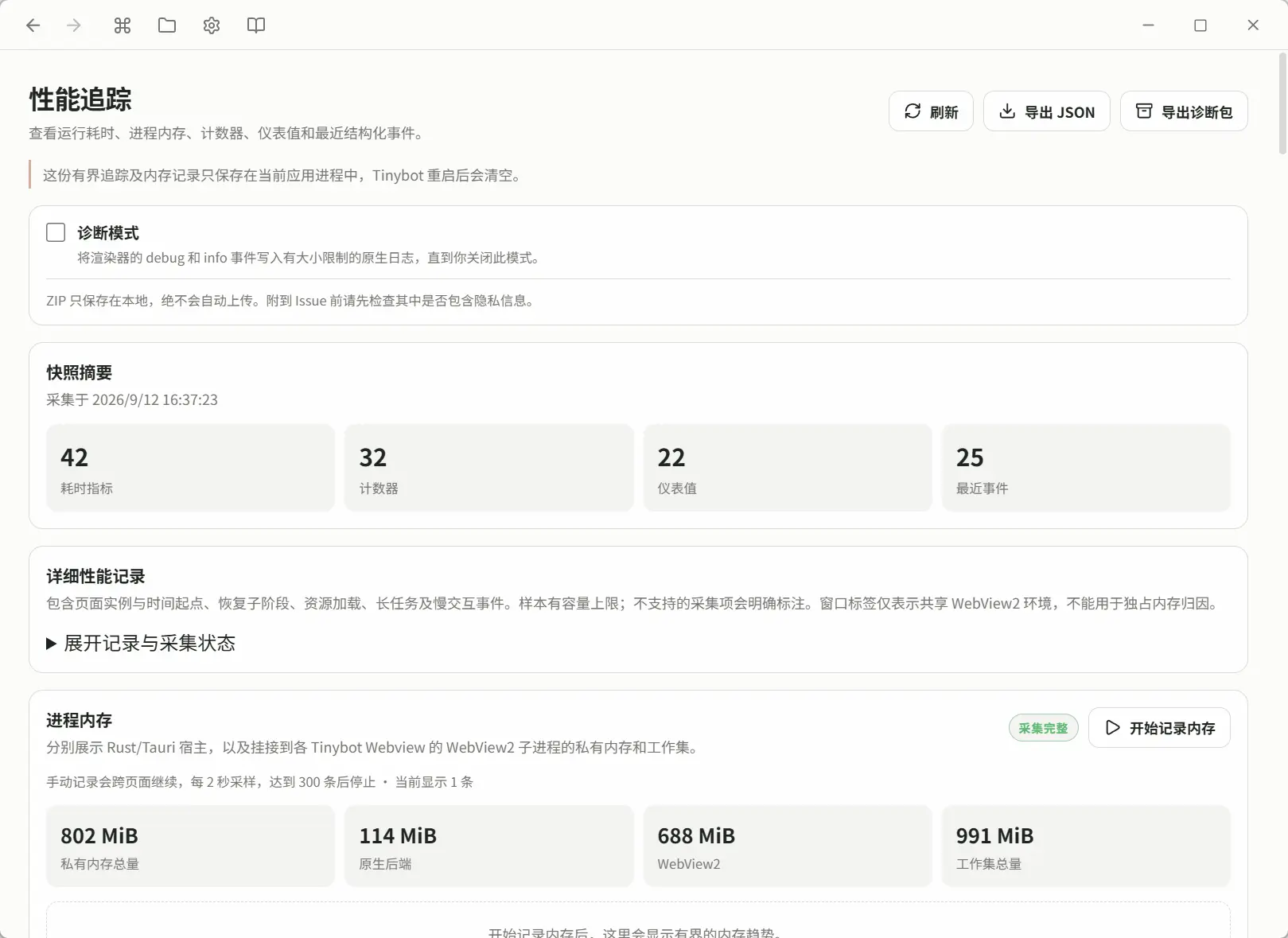Viewport: 1288px width, 938px height.
Task: Click the 进程内存 section title
Action: tap(79, 720)
